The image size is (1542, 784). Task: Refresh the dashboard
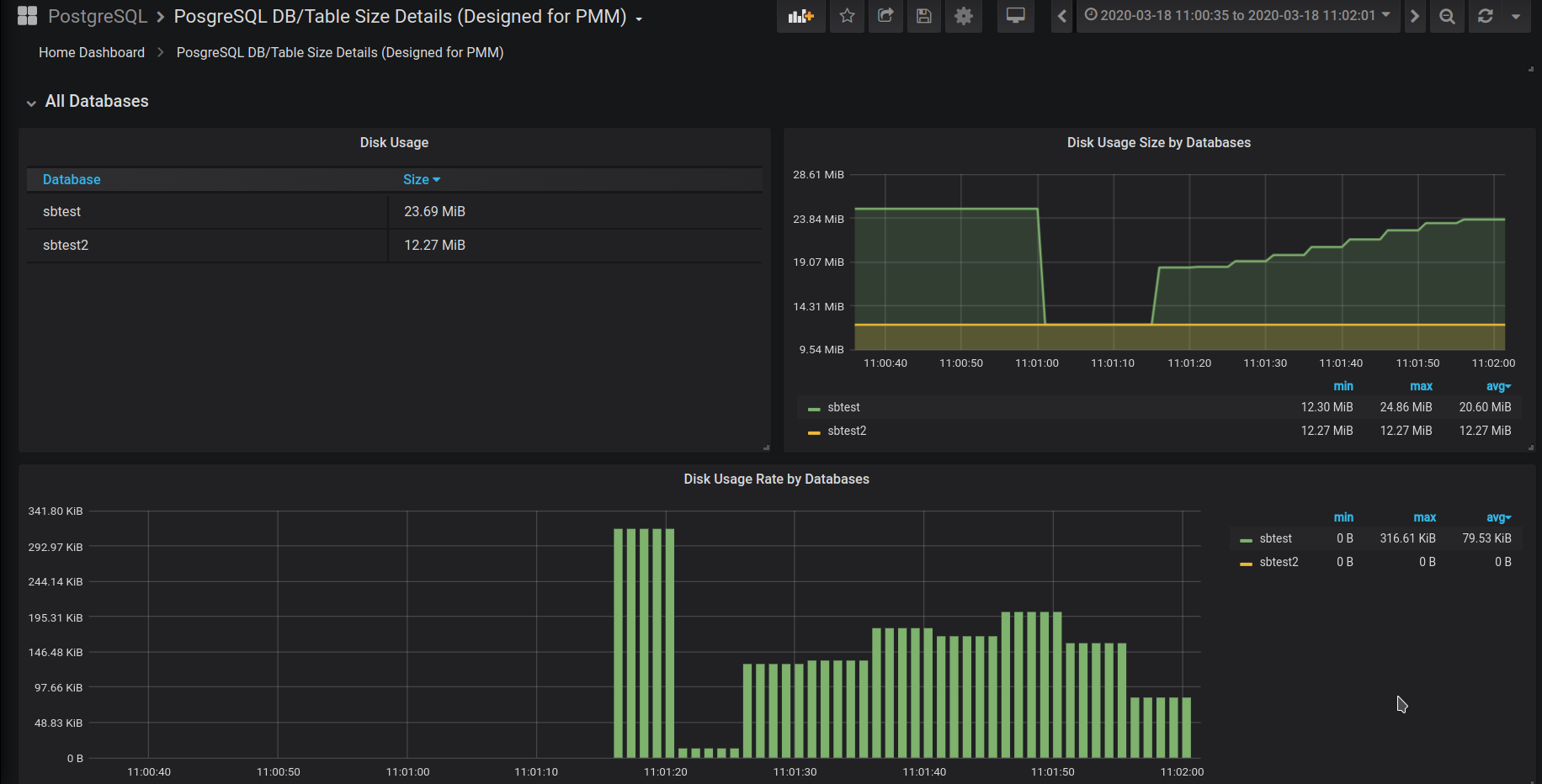(1486, 16)
